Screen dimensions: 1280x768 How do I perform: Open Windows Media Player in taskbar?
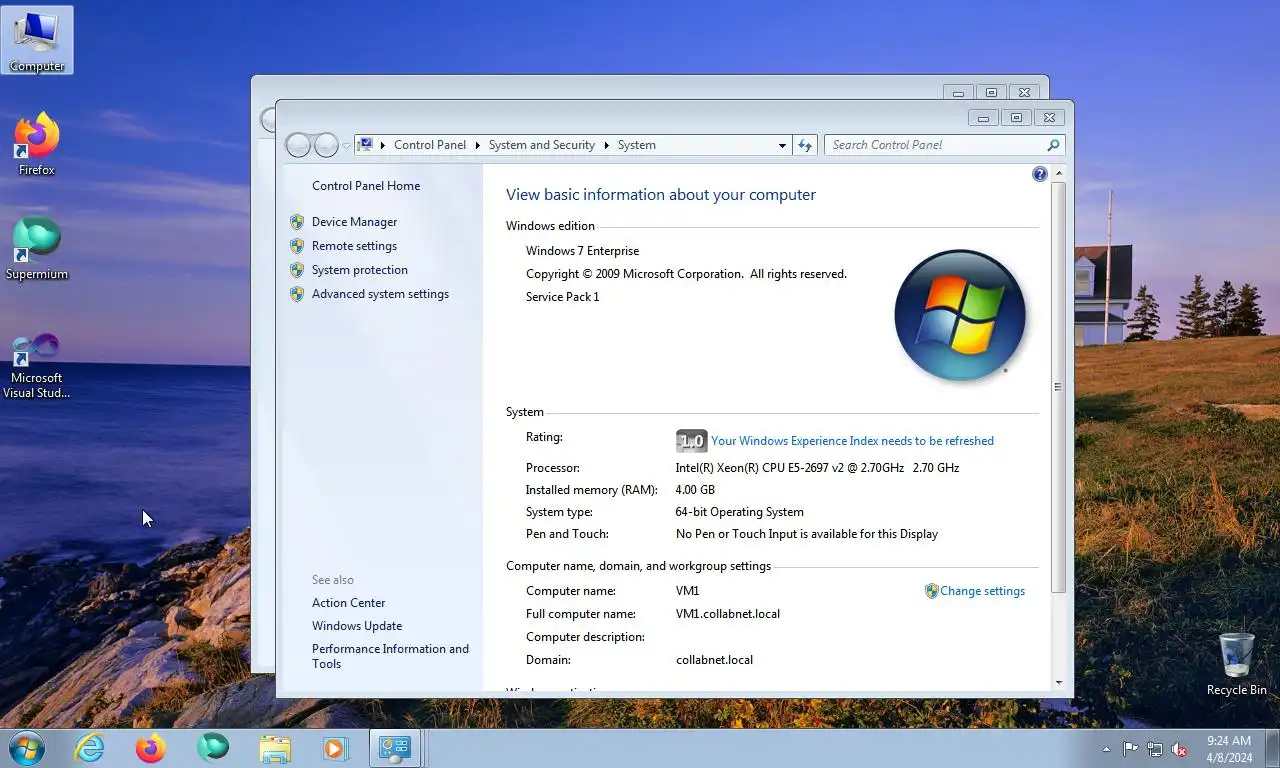[x=335, y=748]
